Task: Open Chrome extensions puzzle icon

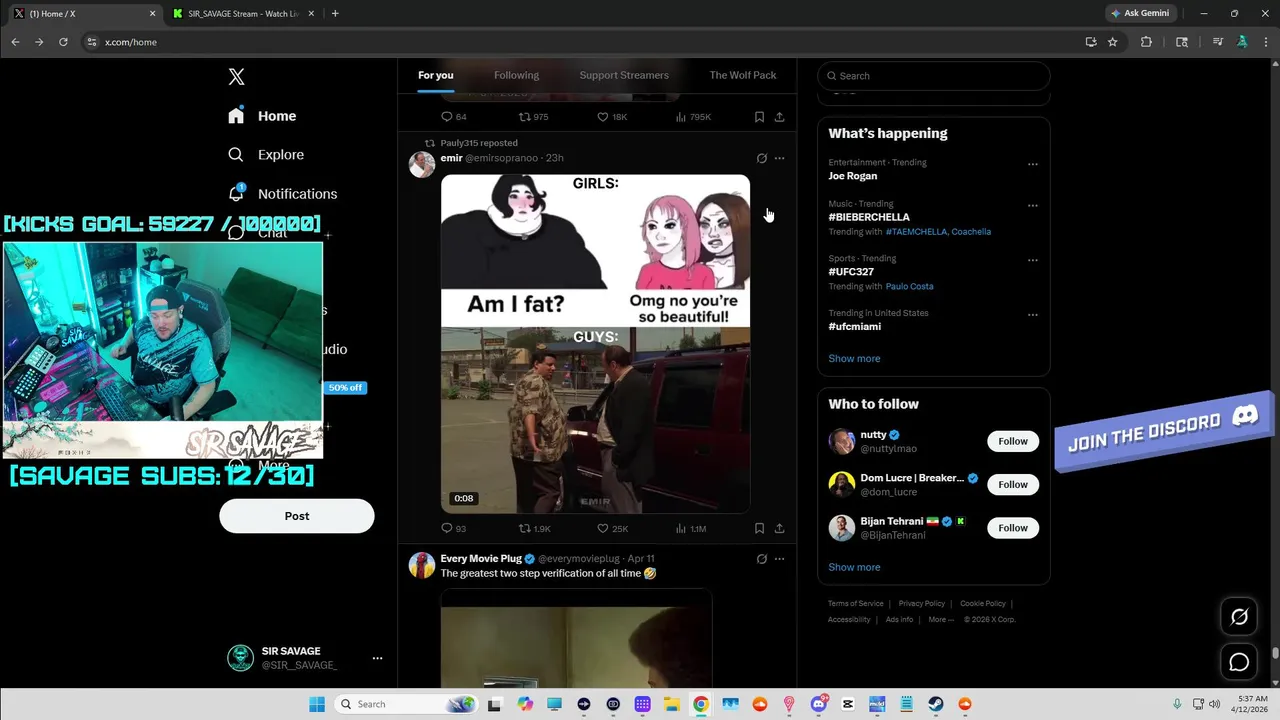Action: pyautogui.click(x=1146, y=42)
